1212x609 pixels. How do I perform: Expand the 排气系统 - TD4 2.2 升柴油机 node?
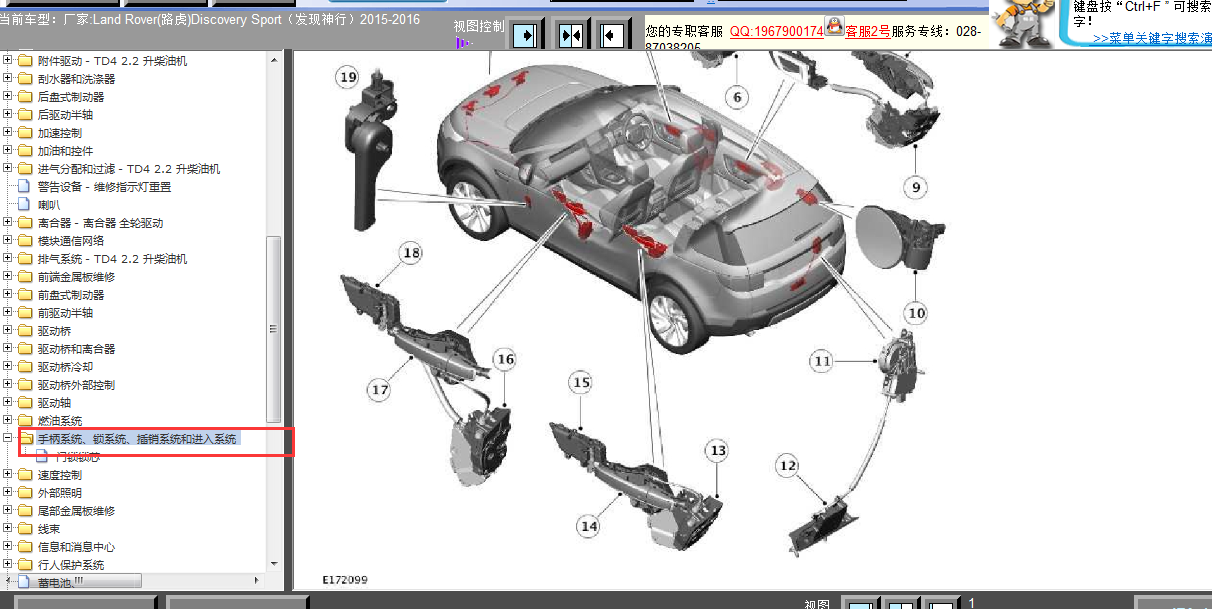click(x=8, y=259)
